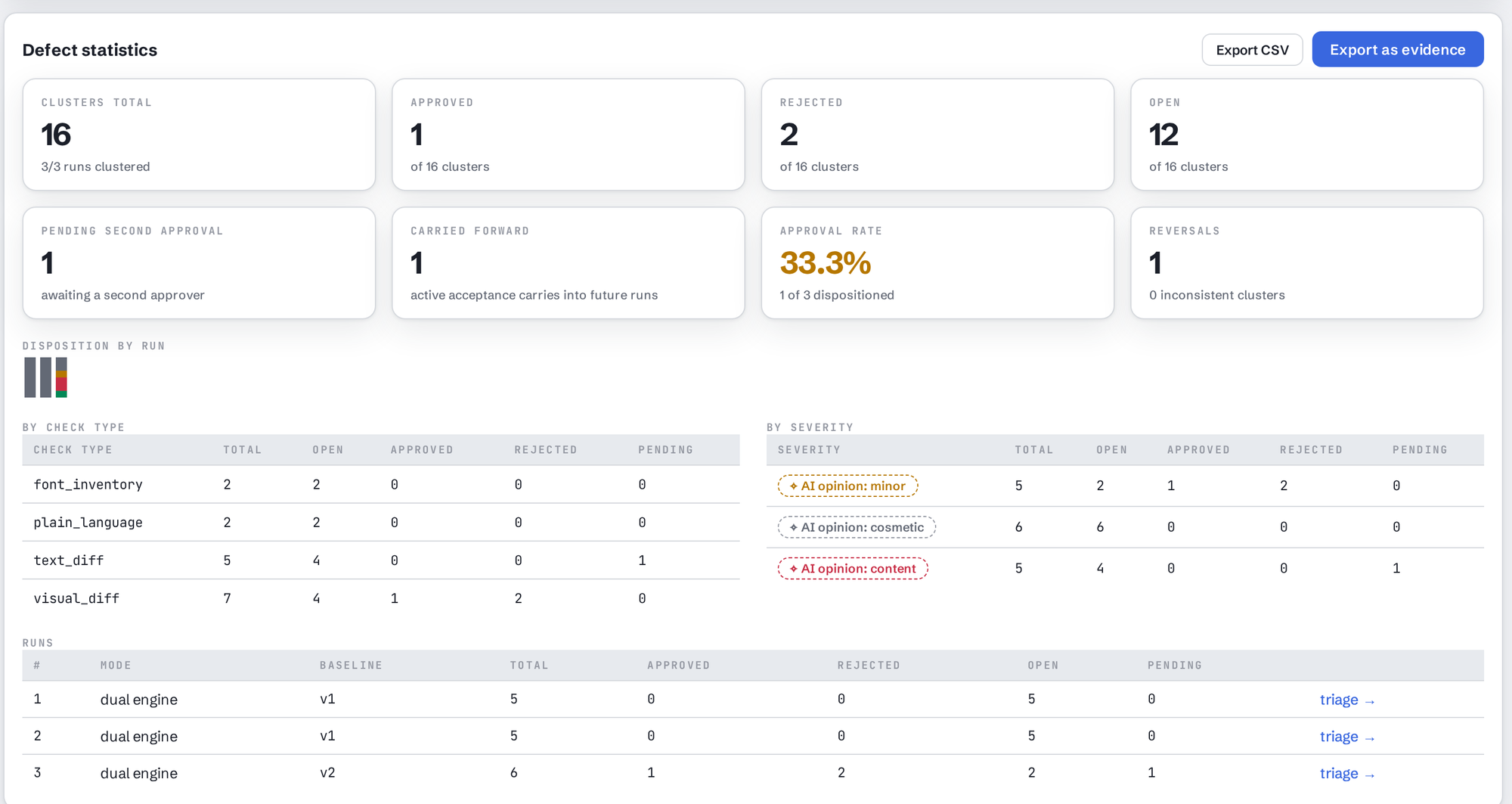The height and width of the screenshot is (804, 1512).
Task: Select the AI opinion: minor badge
Action: 847,486
